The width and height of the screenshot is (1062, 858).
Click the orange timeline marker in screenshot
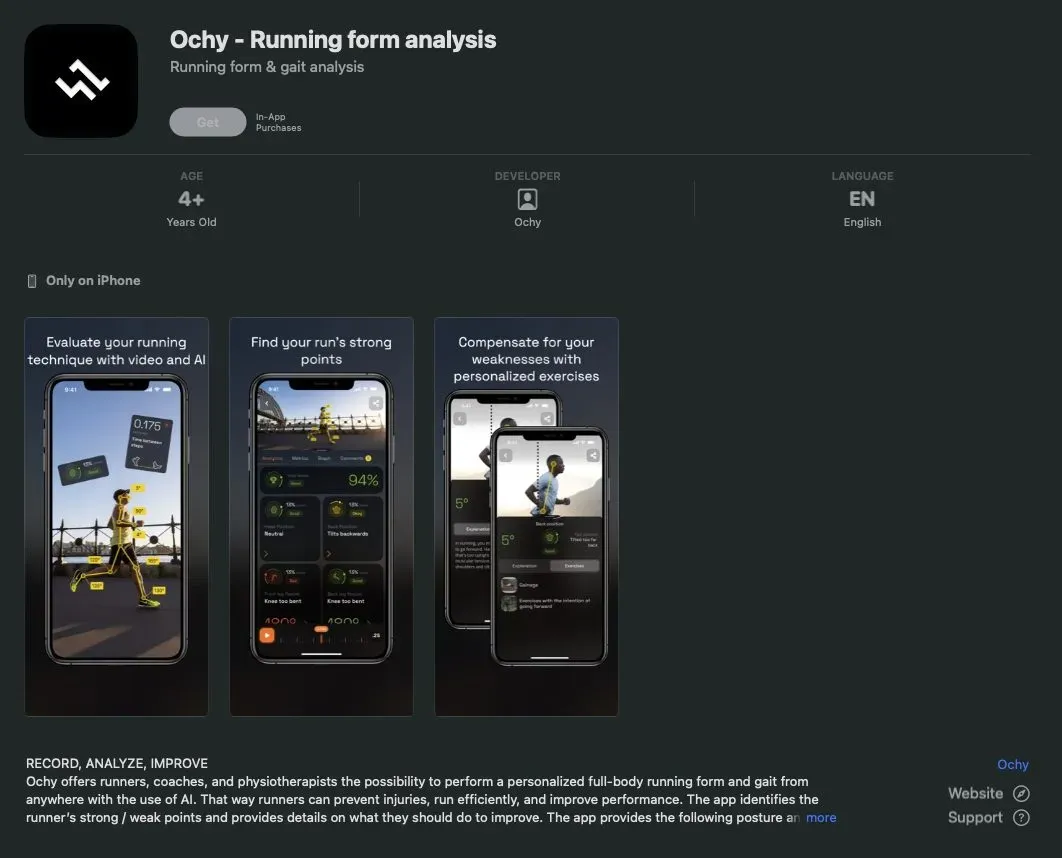[x=320, y=629]
